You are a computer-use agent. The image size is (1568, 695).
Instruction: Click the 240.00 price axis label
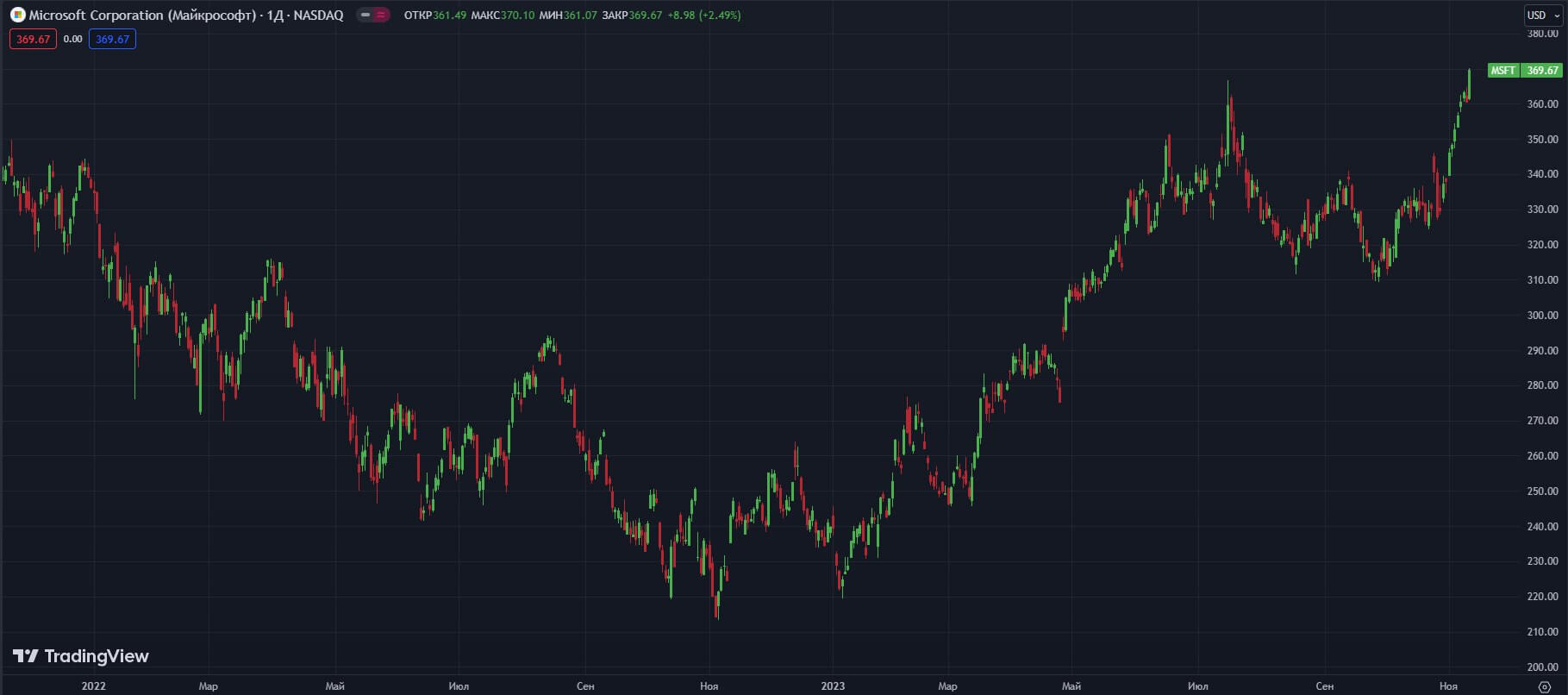point(1542,526)
